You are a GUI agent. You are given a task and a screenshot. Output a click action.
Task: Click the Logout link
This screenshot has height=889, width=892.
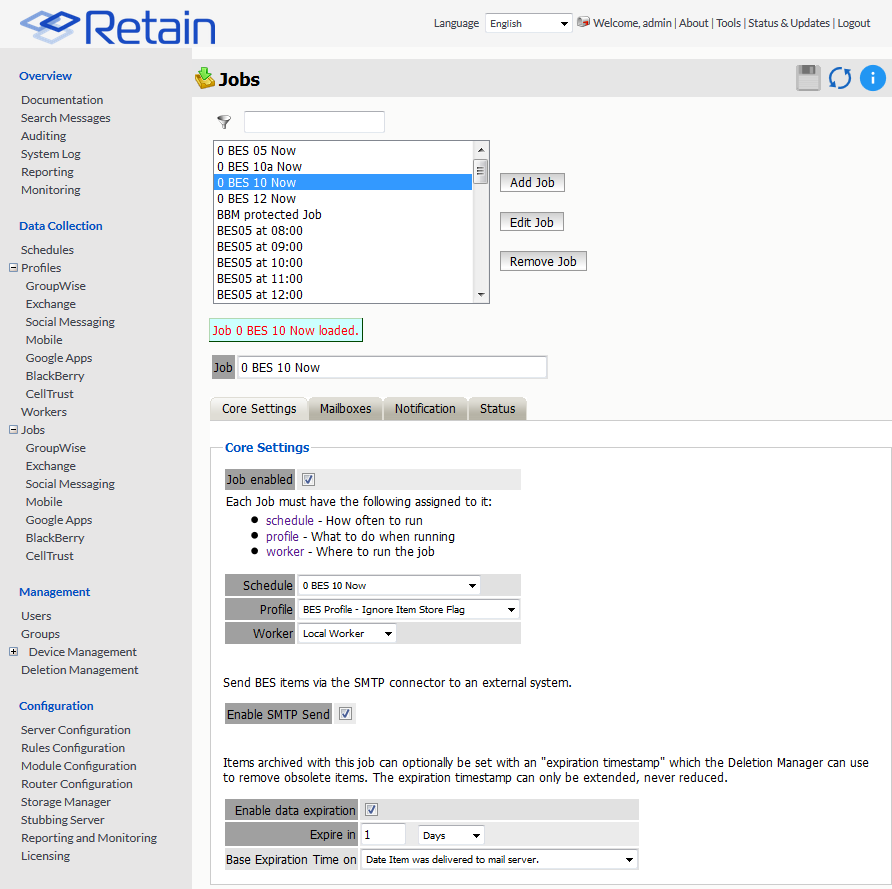(853, 23)
